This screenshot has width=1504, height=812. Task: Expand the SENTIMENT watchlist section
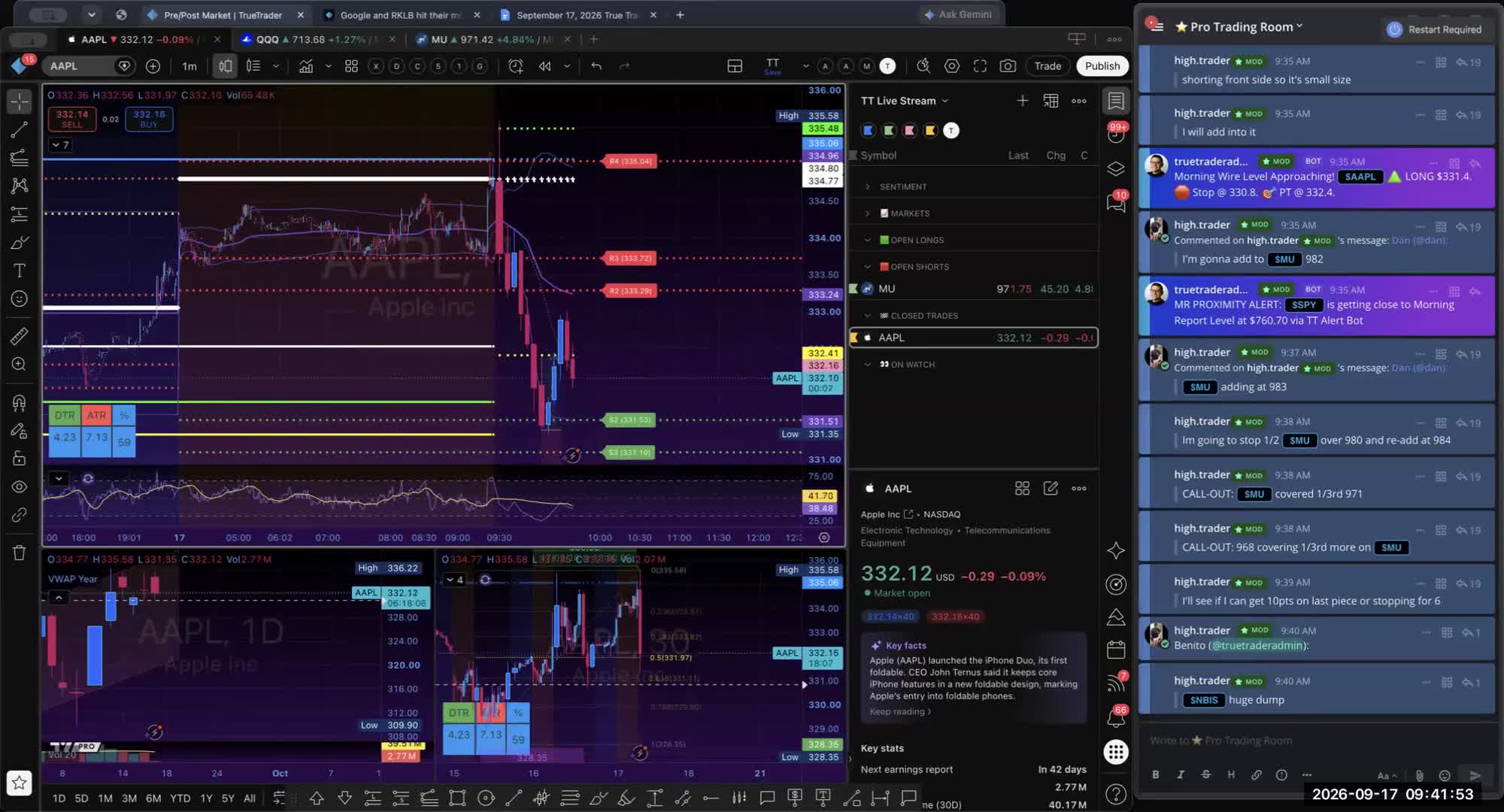[x=867, y=186]
